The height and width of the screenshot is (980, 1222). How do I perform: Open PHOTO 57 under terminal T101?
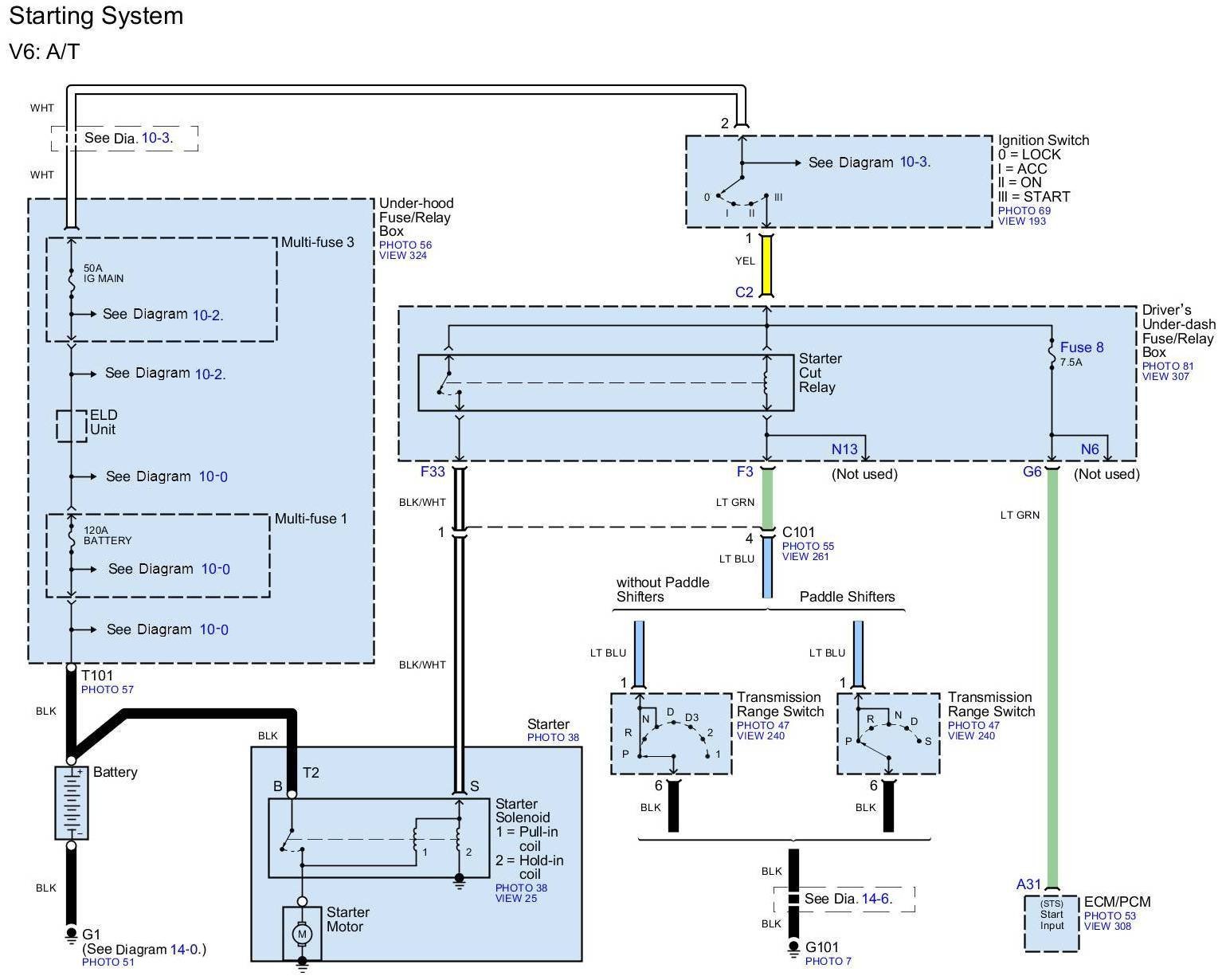tap(107, 690)
